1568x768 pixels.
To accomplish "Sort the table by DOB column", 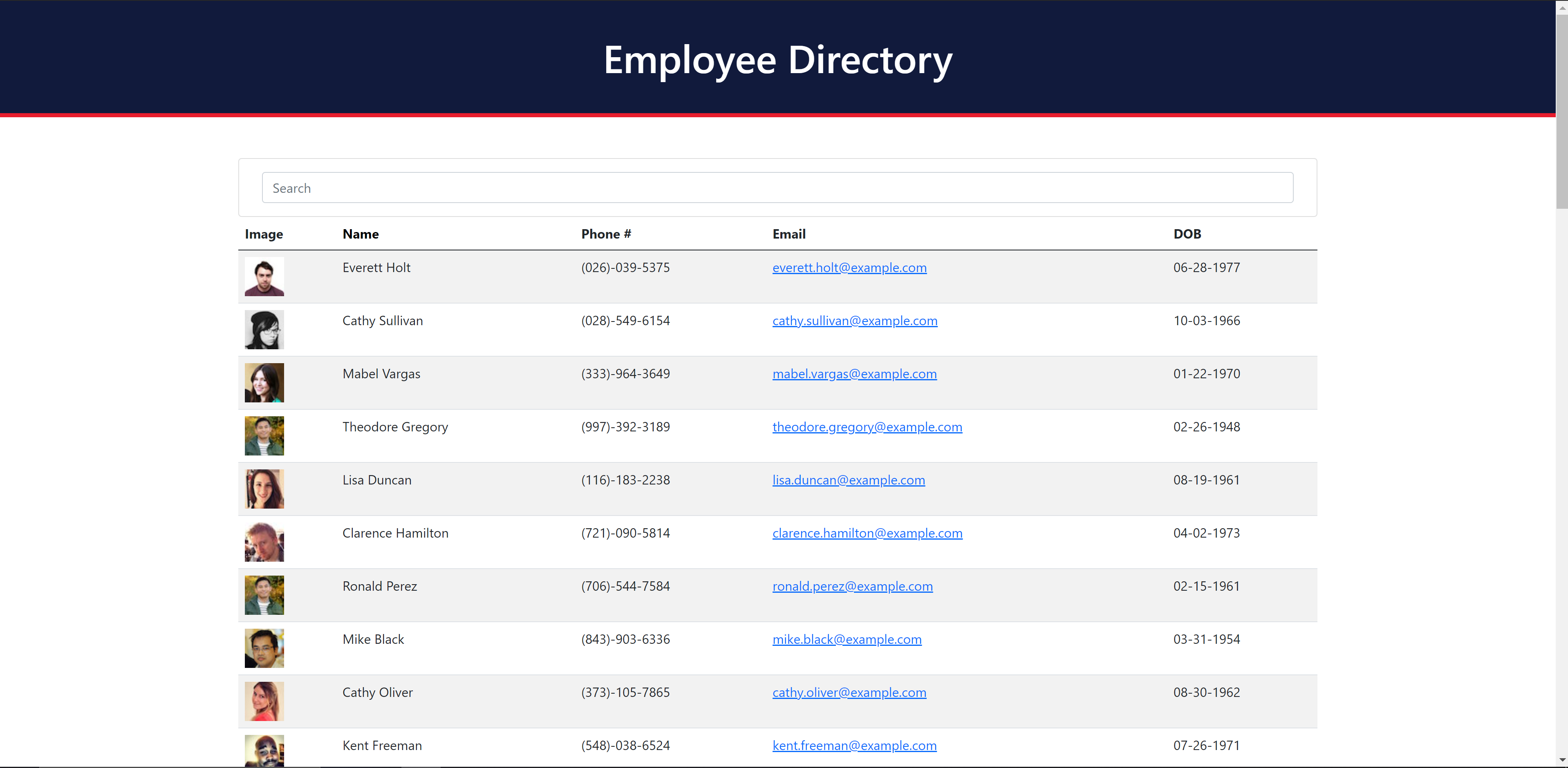I will (1187, 234).
